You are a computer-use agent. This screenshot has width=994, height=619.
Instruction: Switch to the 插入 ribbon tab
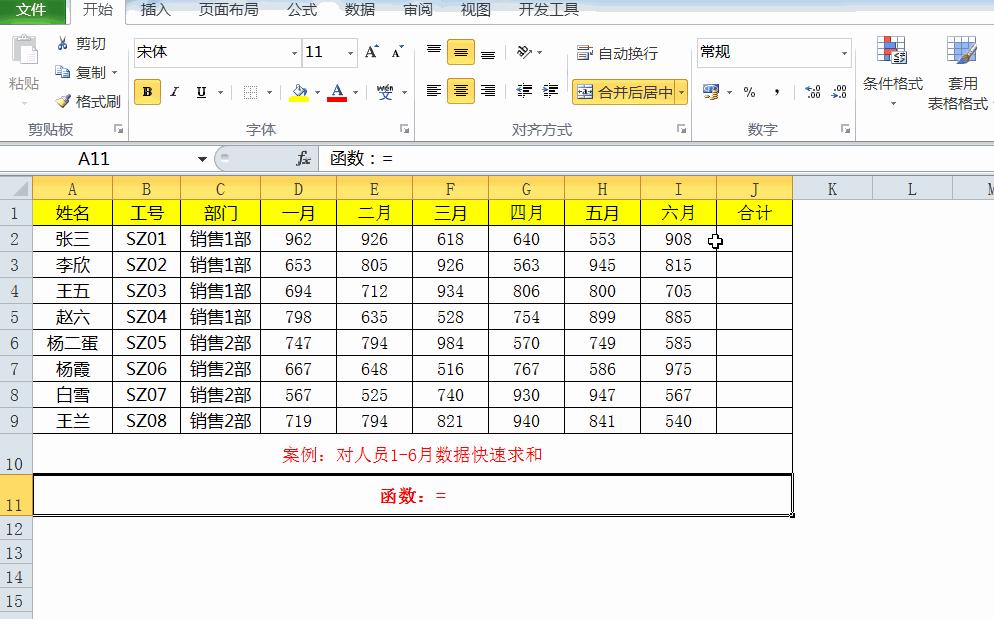(153, 11)
